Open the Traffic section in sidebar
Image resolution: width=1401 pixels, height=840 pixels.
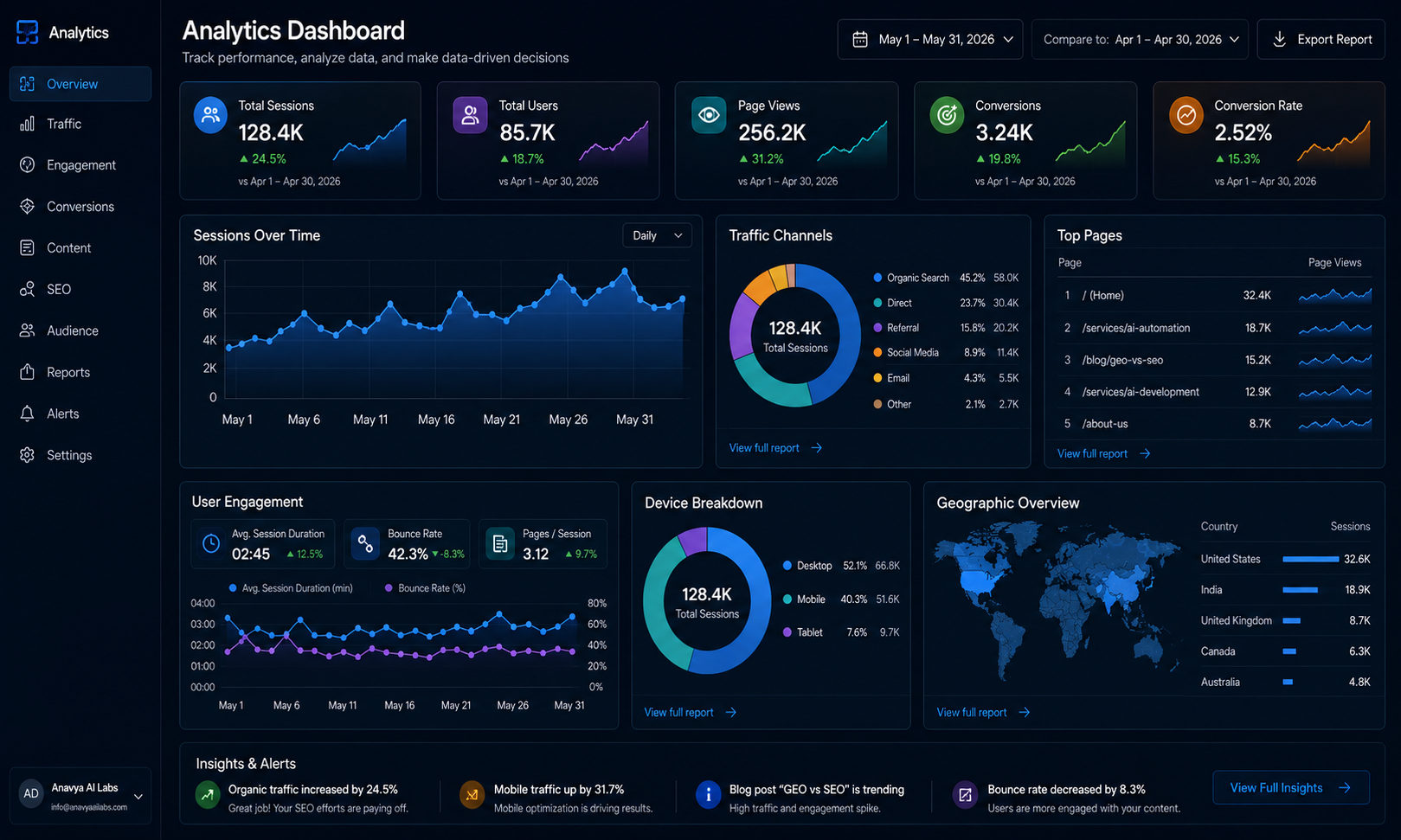80,124
